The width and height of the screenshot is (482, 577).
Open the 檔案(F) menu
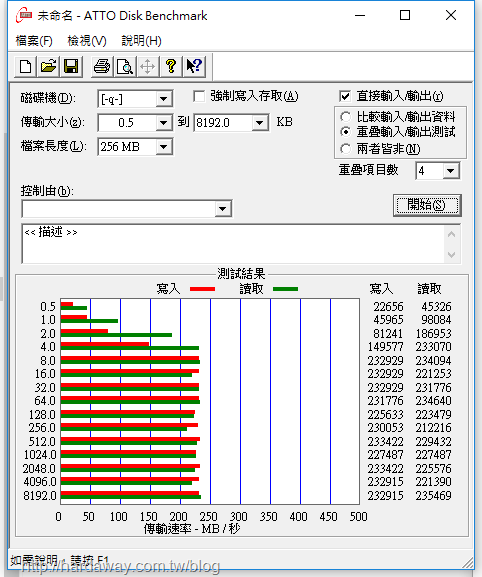pyautogui.click(x=34, y=41)
